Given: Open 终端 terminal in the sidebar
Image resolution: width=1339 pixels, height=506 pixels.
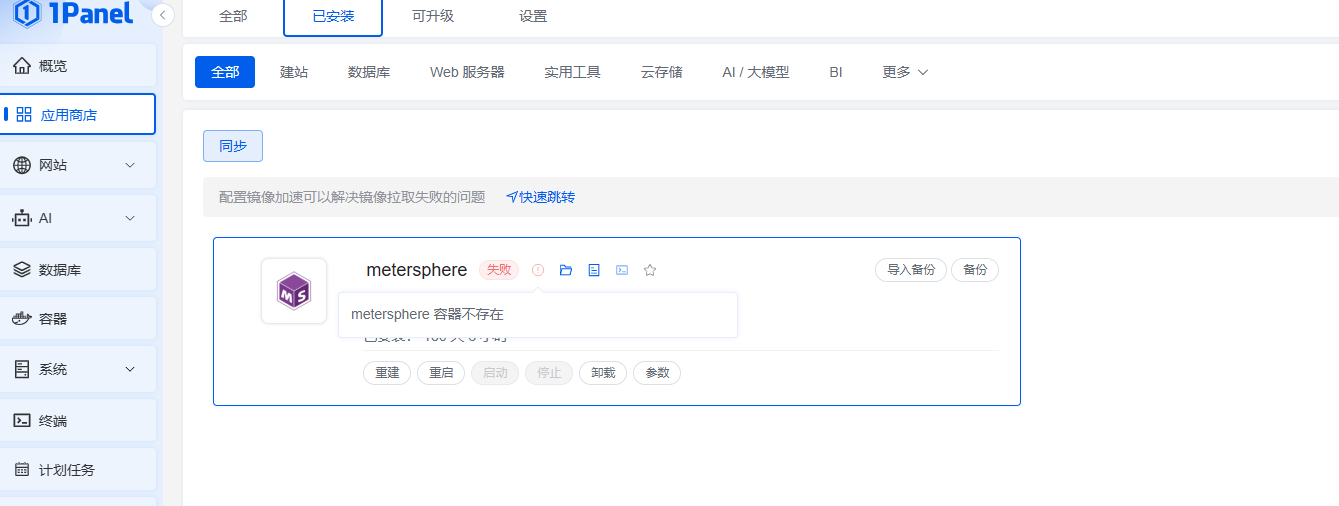Looking at the screenshot, I should (x=79, y=421).
